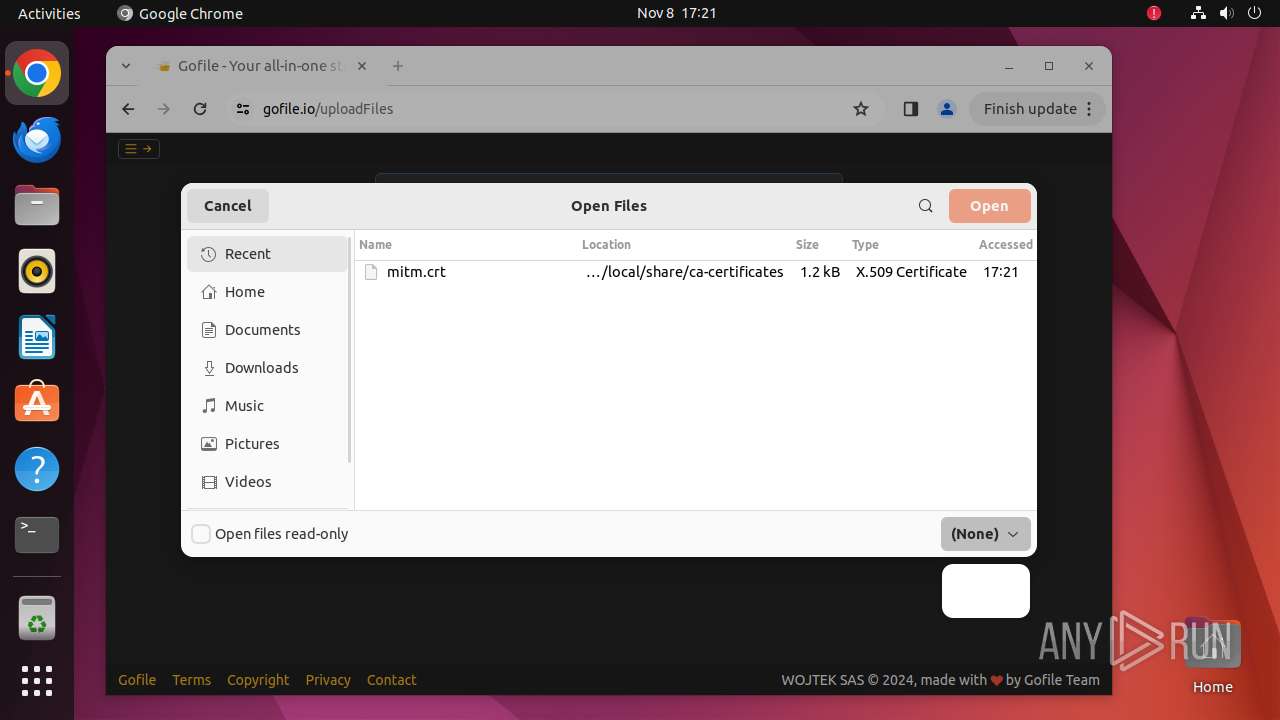Go to Pictures in places sidebar
The image size is (1280, 720).
click(x=267, y=444)
